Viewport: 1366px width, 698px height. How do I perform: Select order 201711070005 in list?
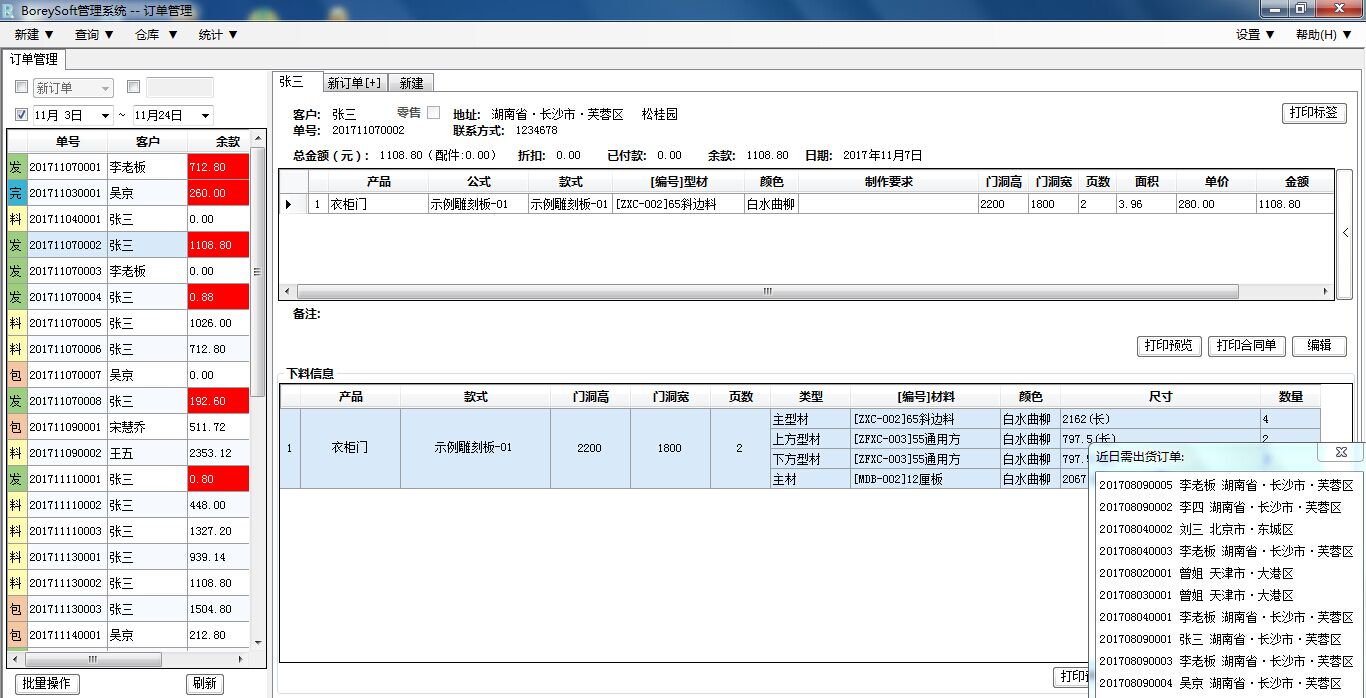point(127,323)
